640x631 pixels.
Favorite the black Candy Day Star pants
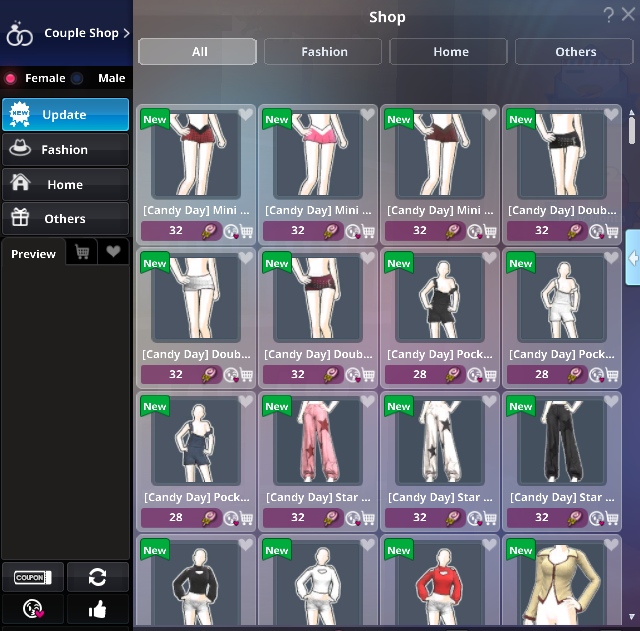(611, 401)
